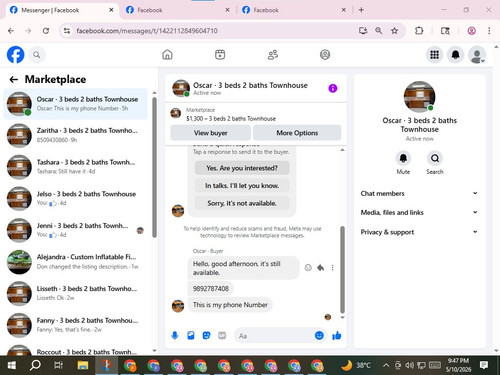This screenshot has width=500, height=375.
Task: Click the More Options button
Action: coord(297,133)
